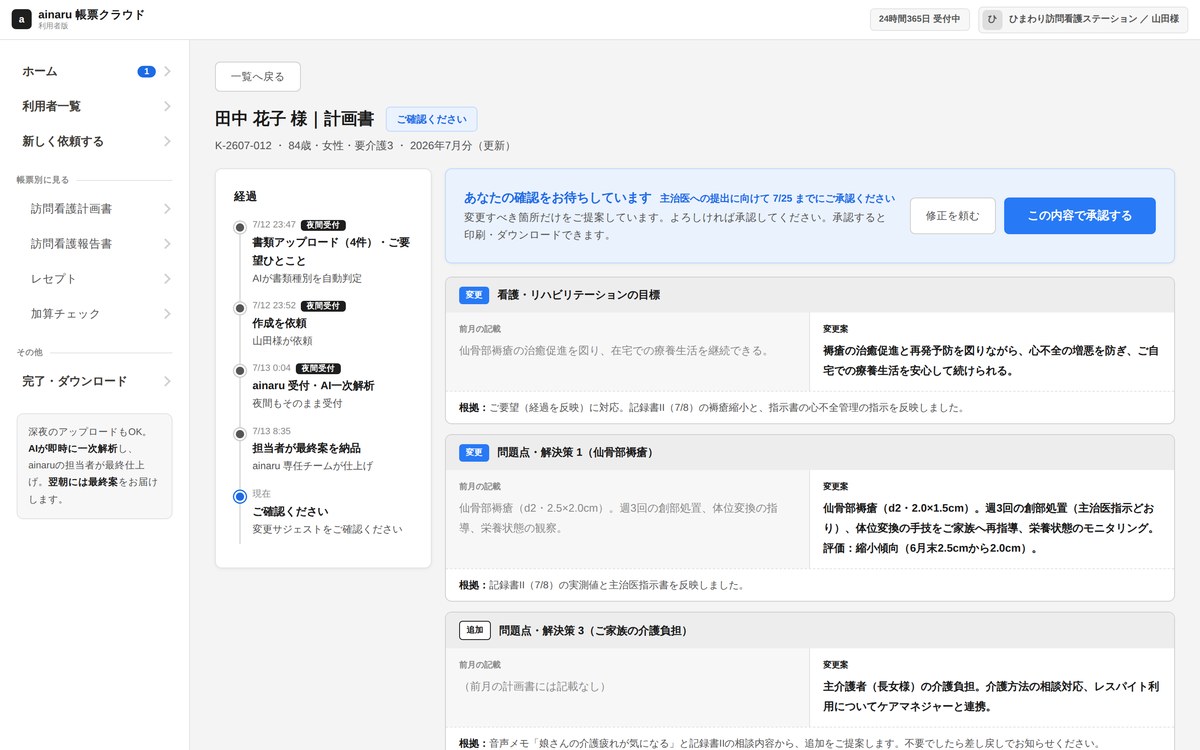Viewport: 1200px width, 750px height.
Task: Click the 深夜のアップロードもOK info box
Action: [94, 466]
